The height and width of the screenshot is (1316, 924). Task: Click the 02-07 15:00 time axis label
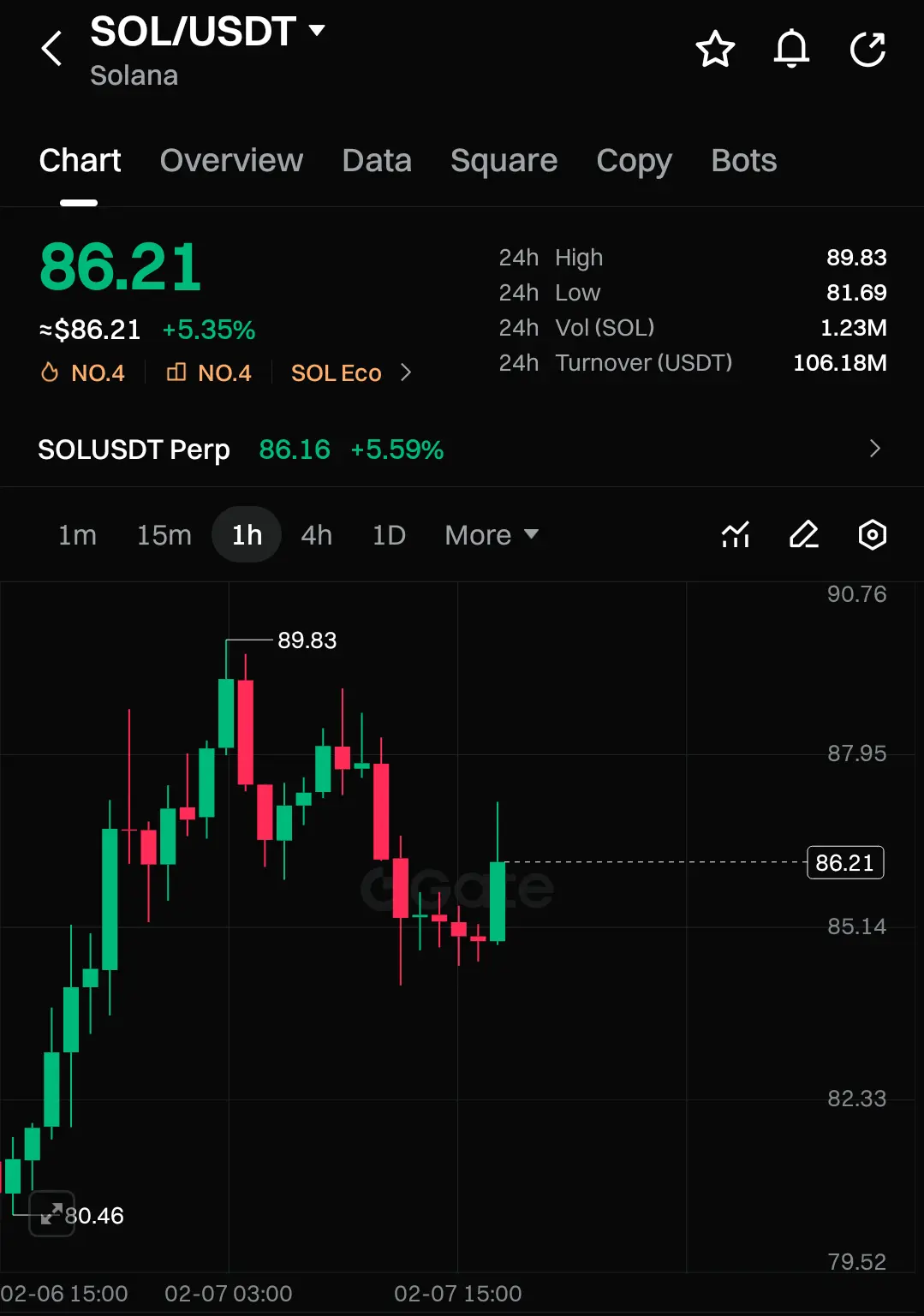pyautogui.click(x=457, y=1294)
